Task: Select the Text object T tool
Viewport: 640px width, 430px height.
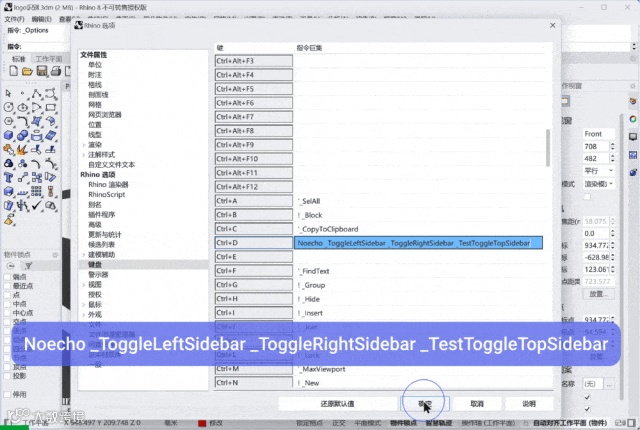Action: (9, 177)
